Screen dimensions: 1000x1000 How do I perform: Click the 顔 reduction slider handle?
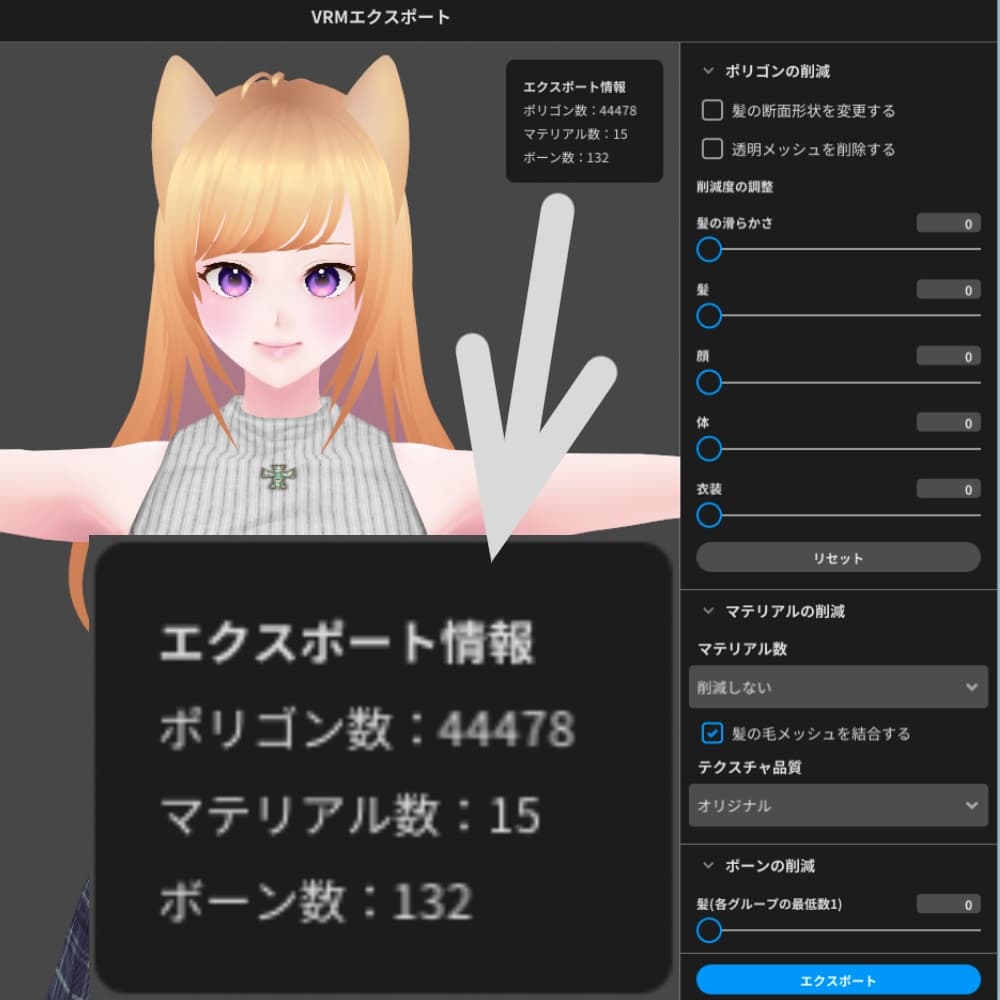(709, 383)
